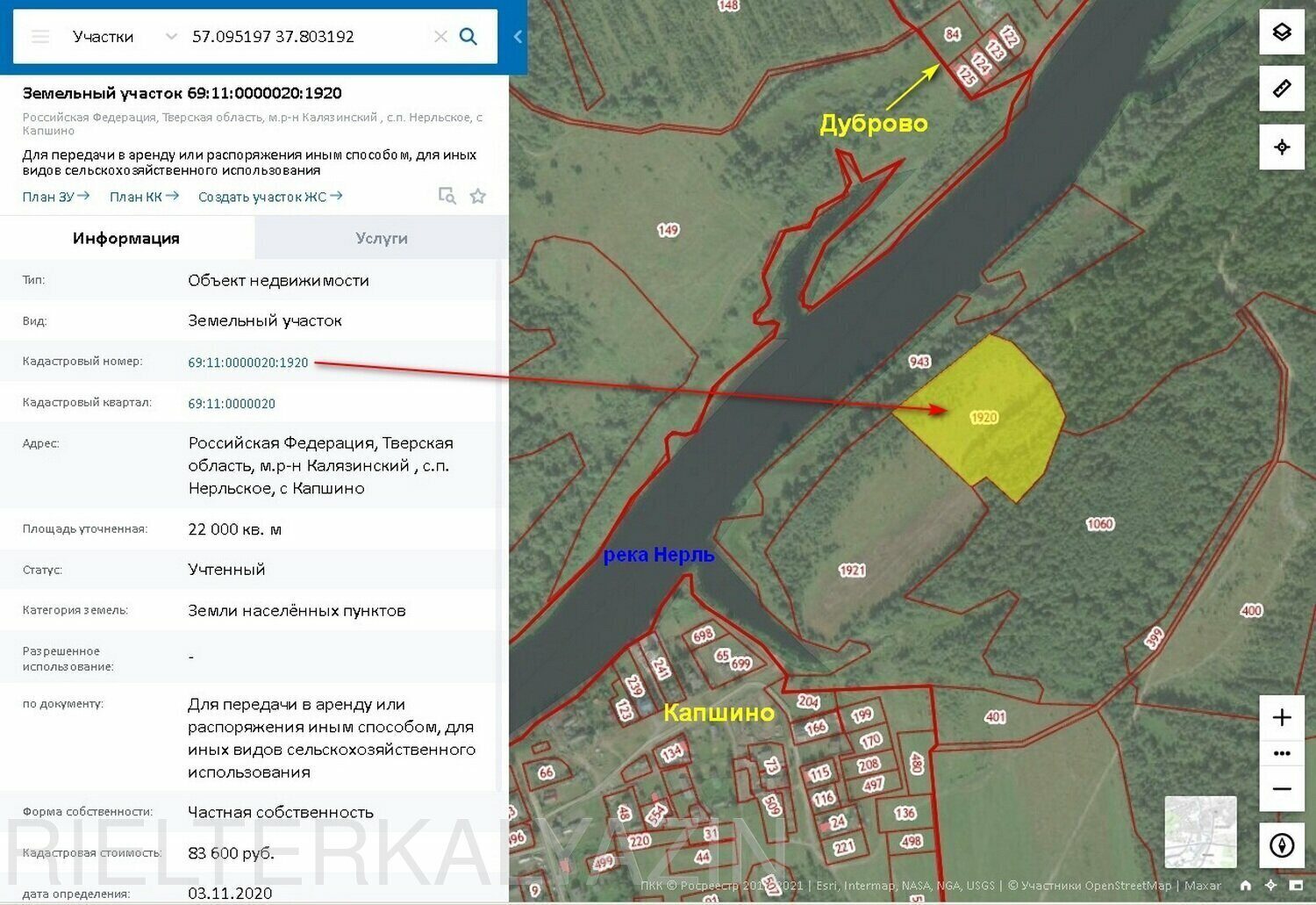Screen dimensions: 1316x905
Task: Reset map orientation compass button
Action: click(x=1282, y=846)
